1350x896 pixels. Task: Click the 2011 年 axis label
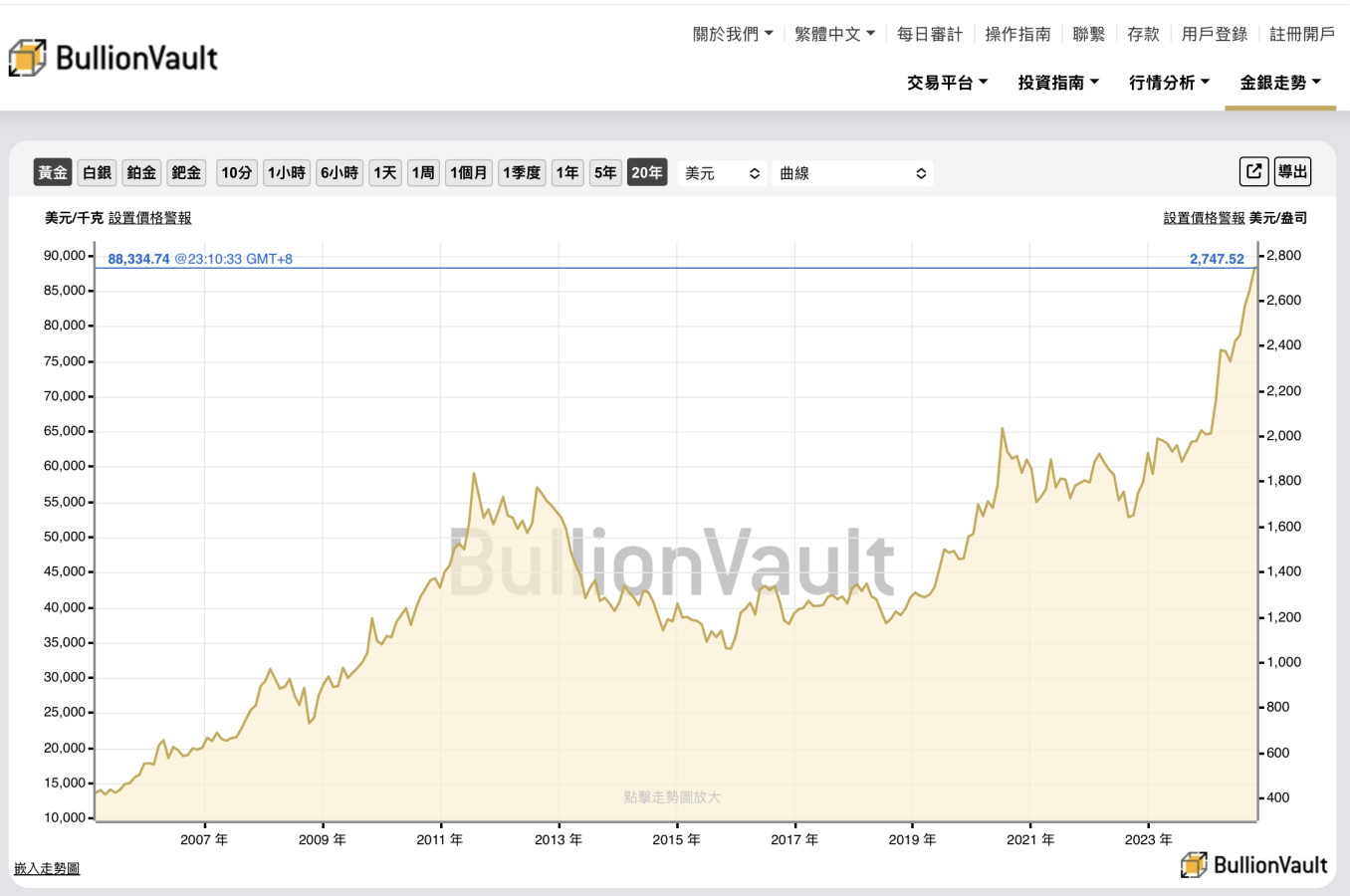[x=440, y=839]
